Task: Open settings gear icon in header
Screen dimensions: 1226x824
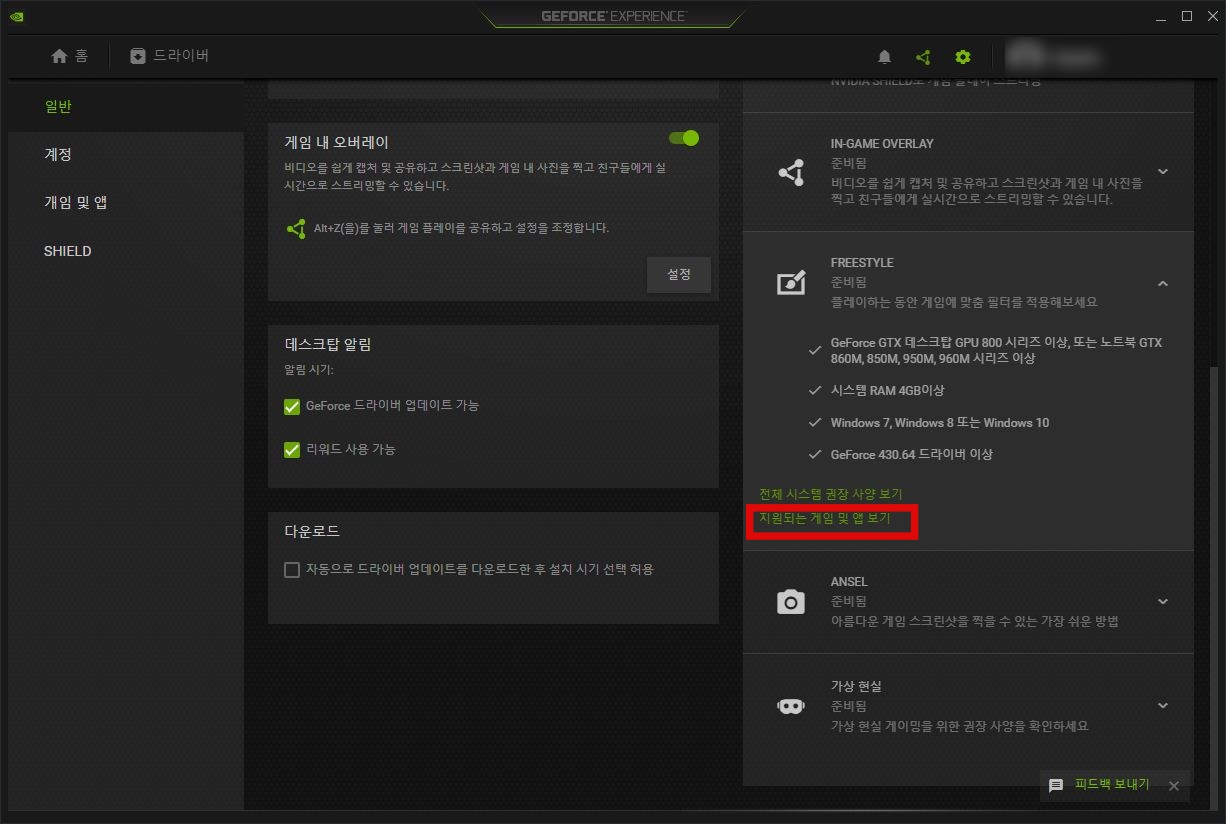Action: (x=963, y=57)
